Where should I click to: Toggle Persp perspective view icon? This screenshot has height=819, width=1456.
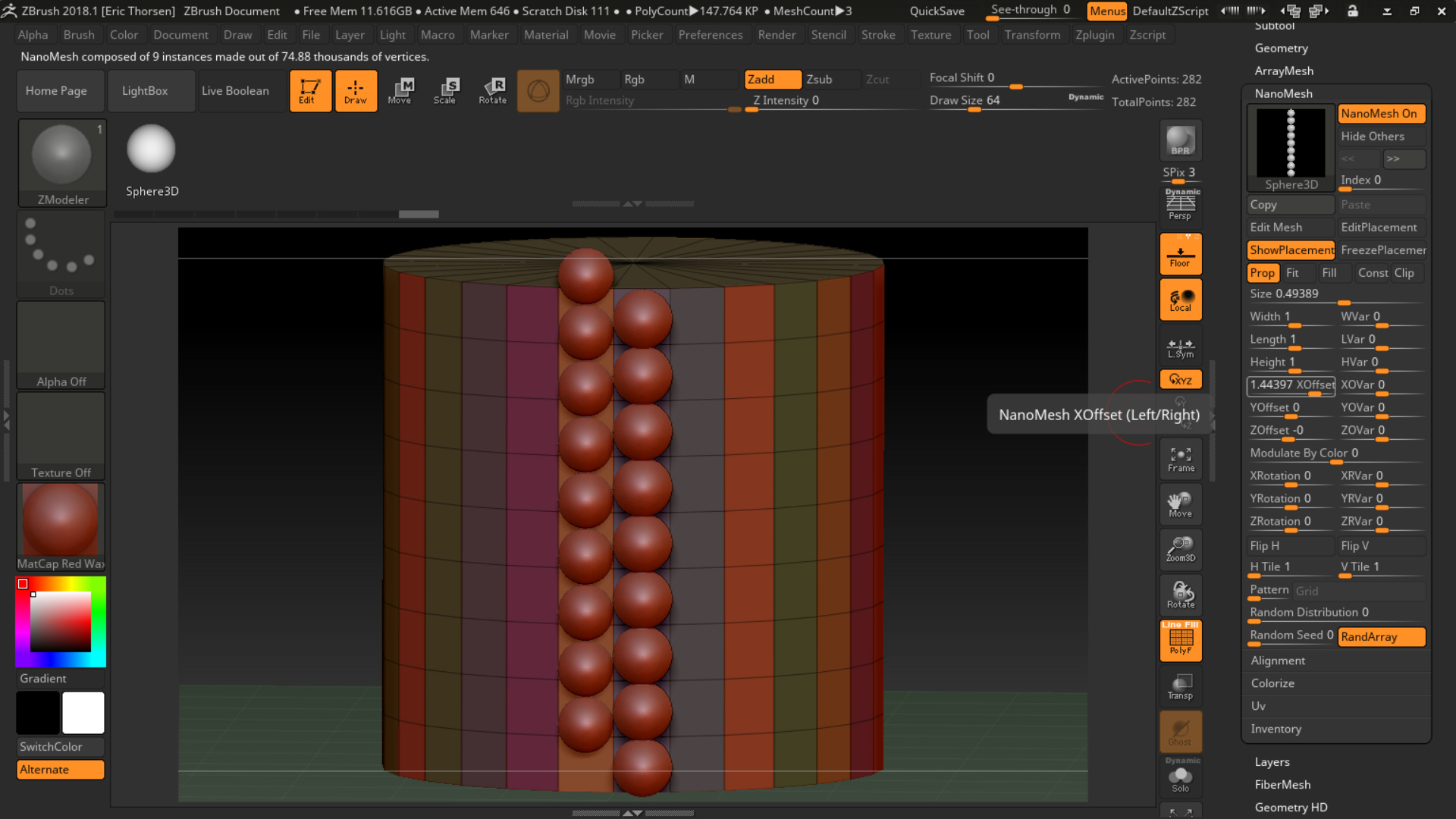click(1180, 205)
